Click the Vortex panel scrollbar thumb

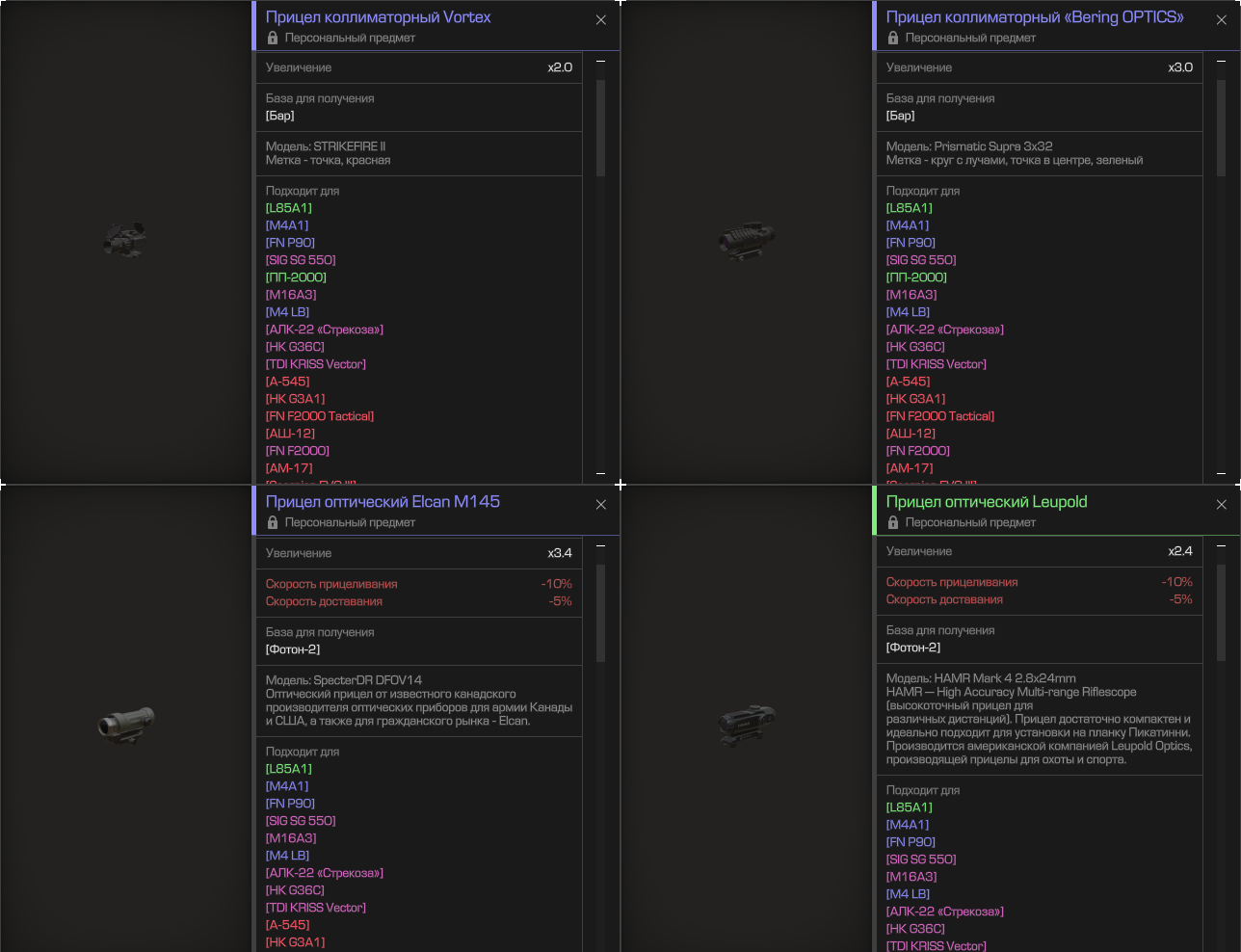[x=600, y=128]
